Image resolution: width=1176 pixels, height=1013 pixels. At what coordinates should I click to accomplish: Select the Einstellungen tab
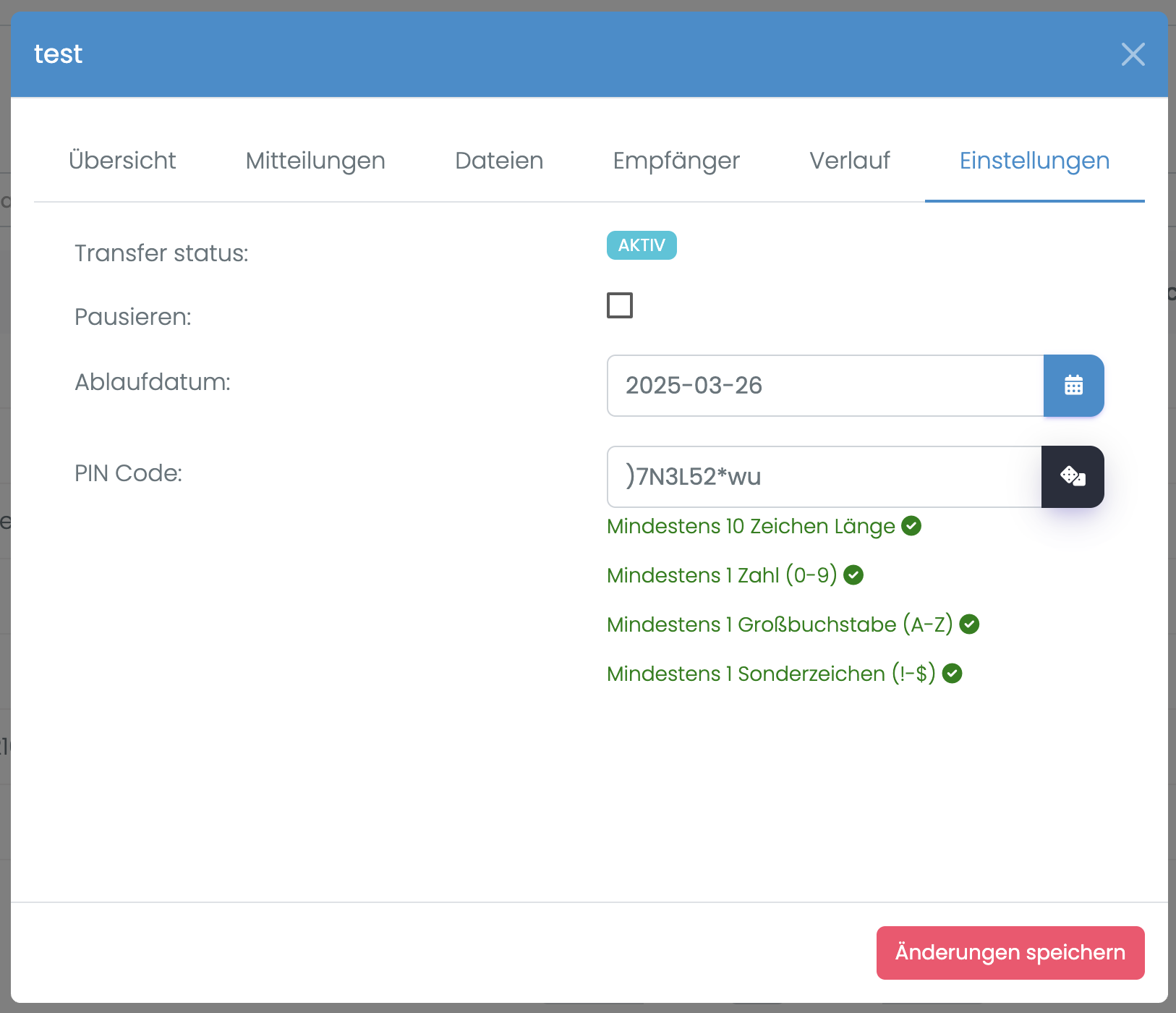coord(1034,161)
